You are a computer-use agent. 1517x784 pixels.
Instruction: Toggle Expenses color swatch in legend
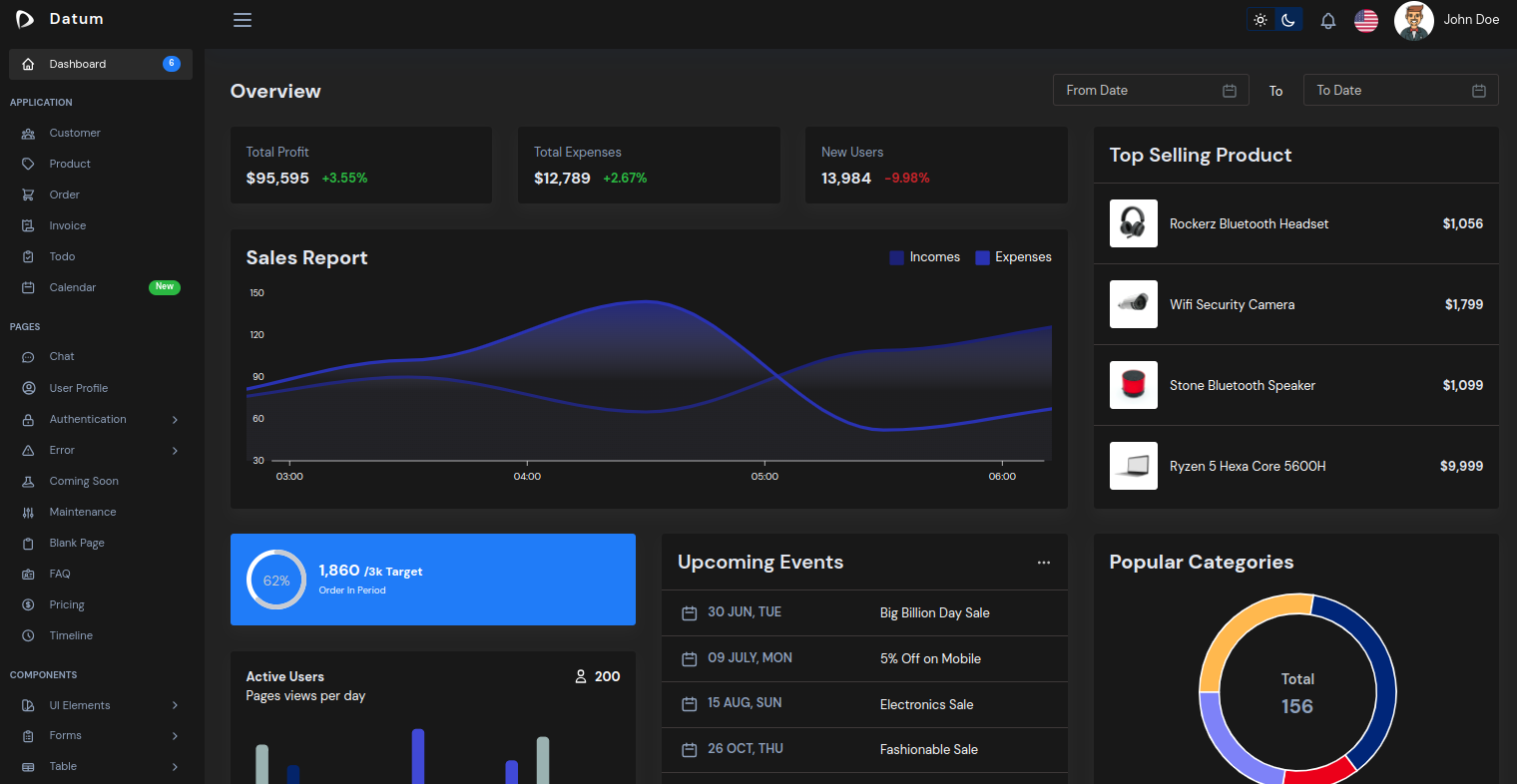pyautogui.click(x=982, y=257)
